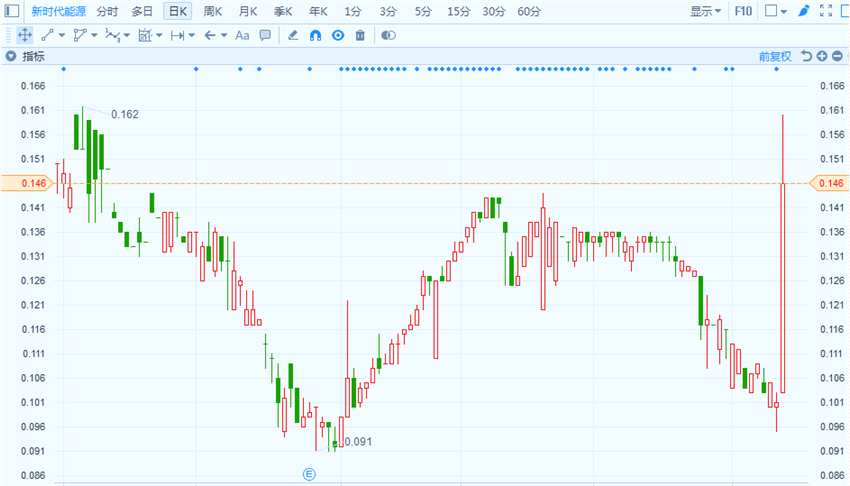Open the layout square dropdown arrow
Screen dimensions: 850x486
(784, 11)
